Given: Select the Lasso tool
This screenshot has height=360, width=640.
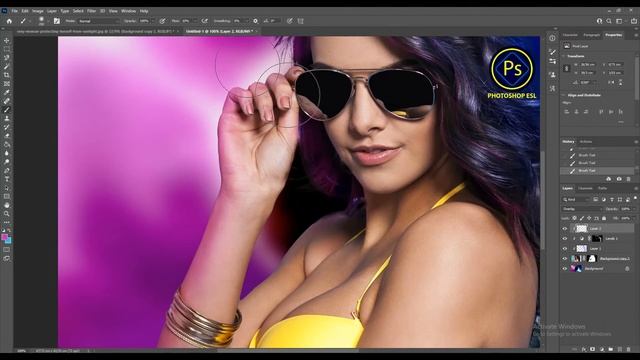Looking at the screenshot, I should coord(7,58).
